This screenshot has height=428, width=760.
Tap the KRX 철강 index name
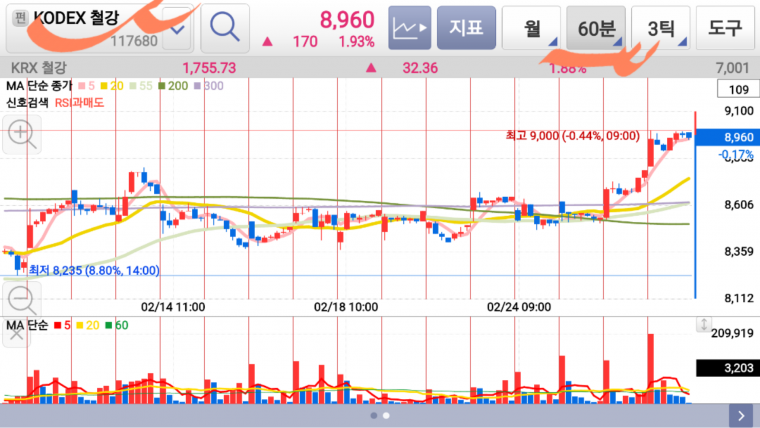click(39, 68)
